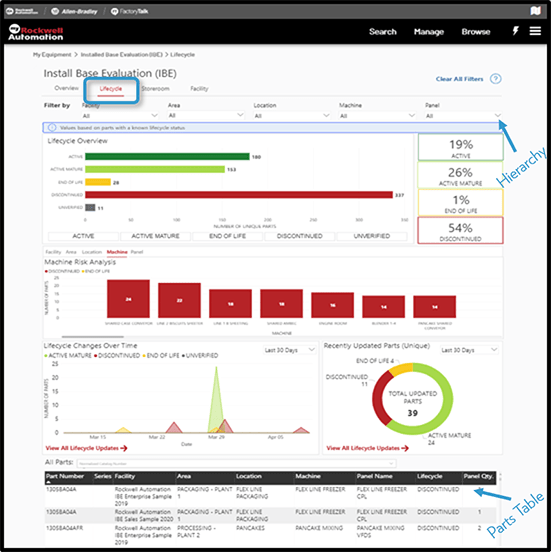The height and width of the screenshot is (552, 551).
Task: Open Last 30 Days dropdown for Recently Updated Parts
Action: [469, 350]
